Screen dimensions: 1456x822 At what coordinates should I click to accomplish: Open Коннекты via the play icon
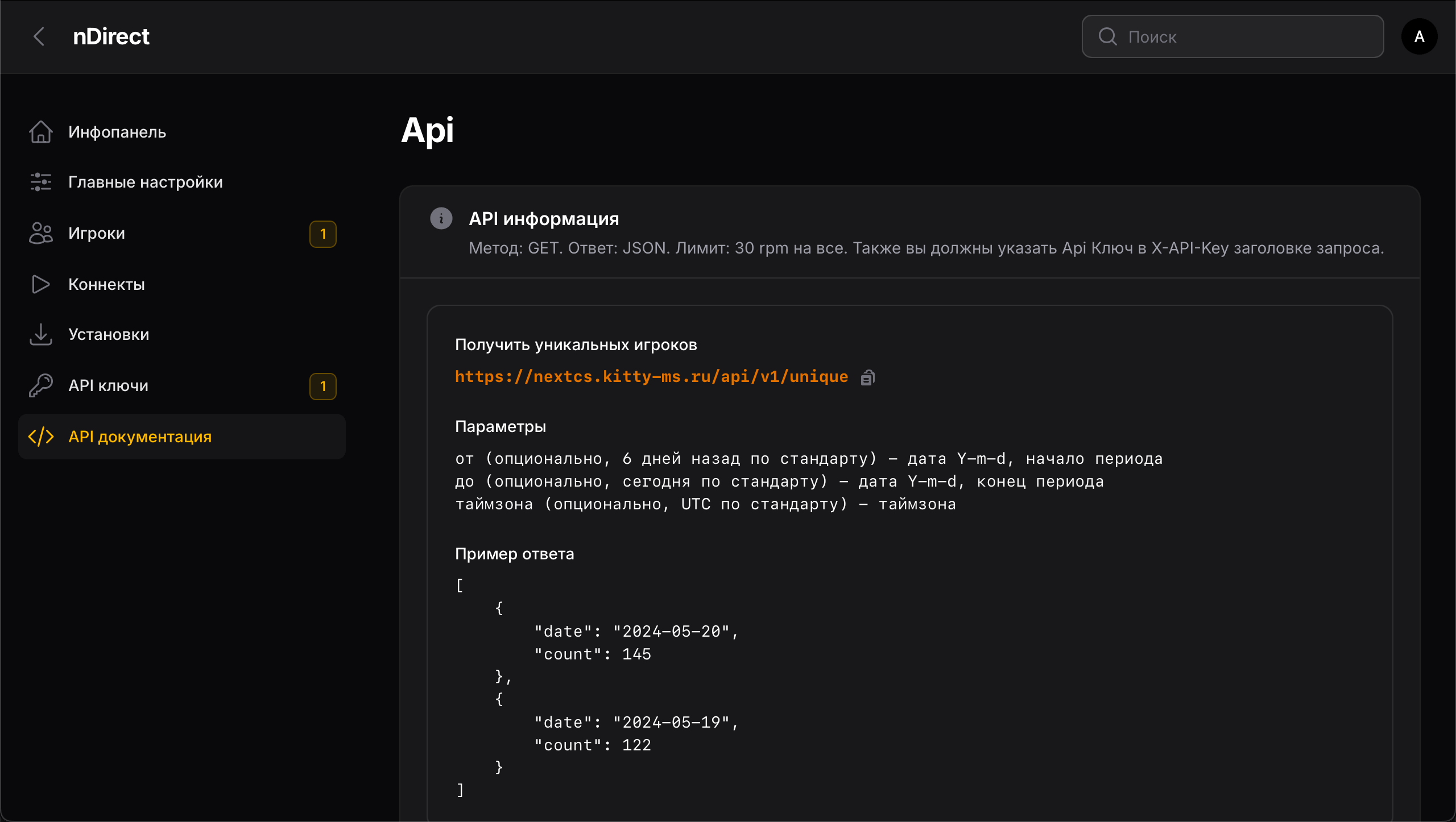[40, 284]
